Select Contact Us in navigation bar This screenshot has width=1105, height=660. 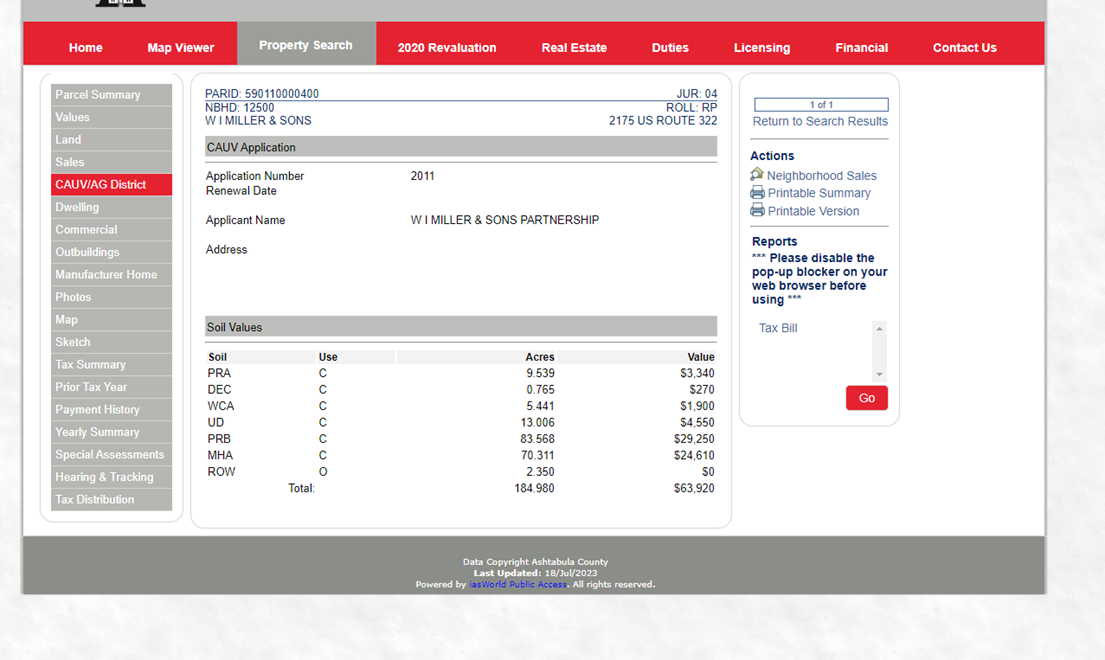pos(964,47)
